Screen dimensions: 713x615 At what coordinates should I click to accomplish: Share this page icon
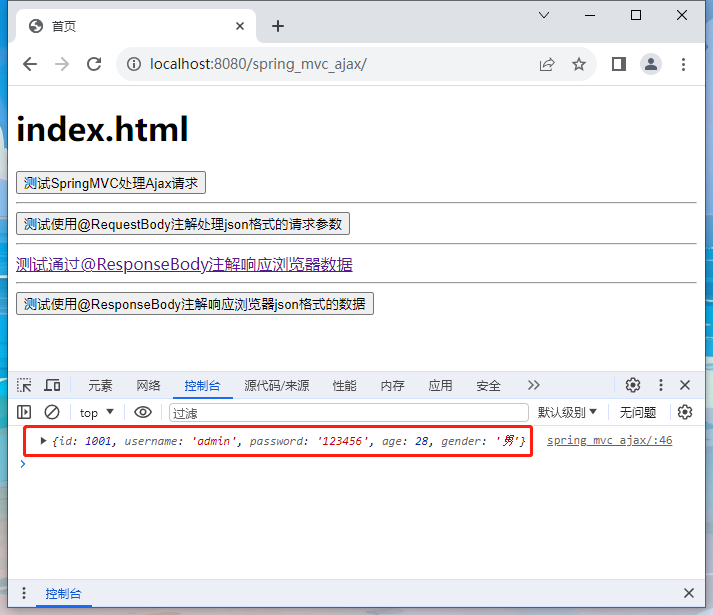point(547,64)
